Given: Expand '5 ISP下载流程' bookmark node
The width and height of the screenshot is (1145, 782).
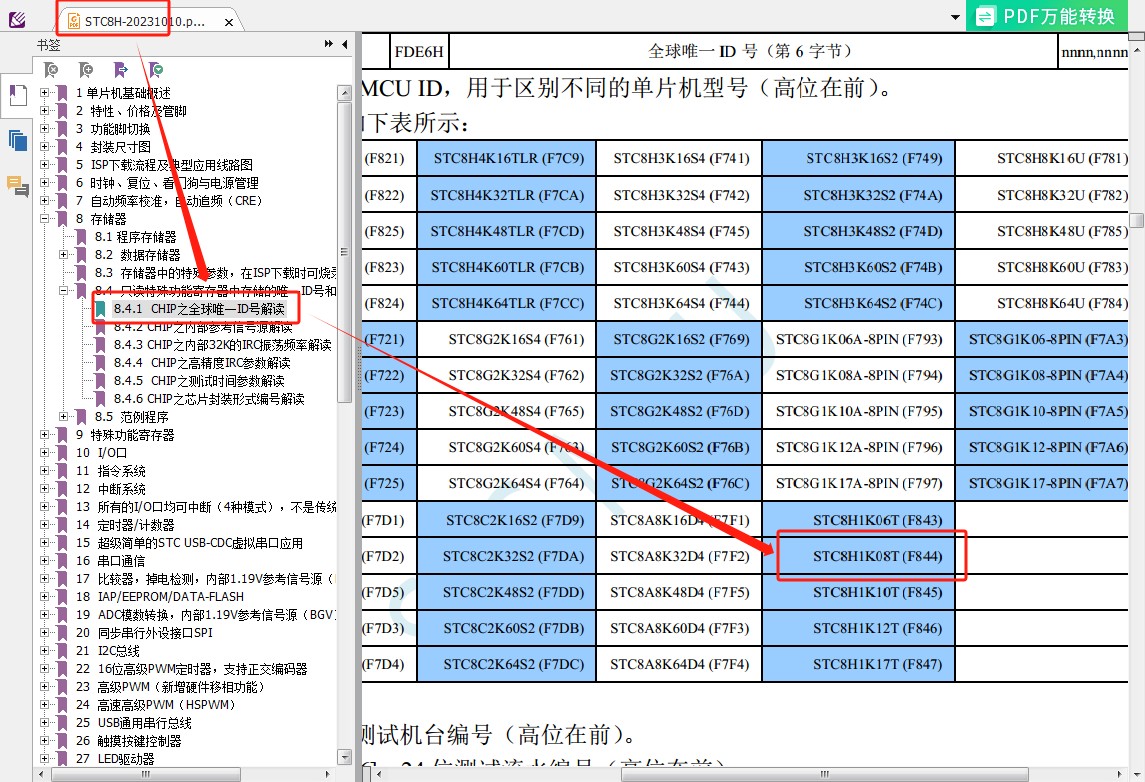Looking at the screenshot, I should (x=44, y=165).
